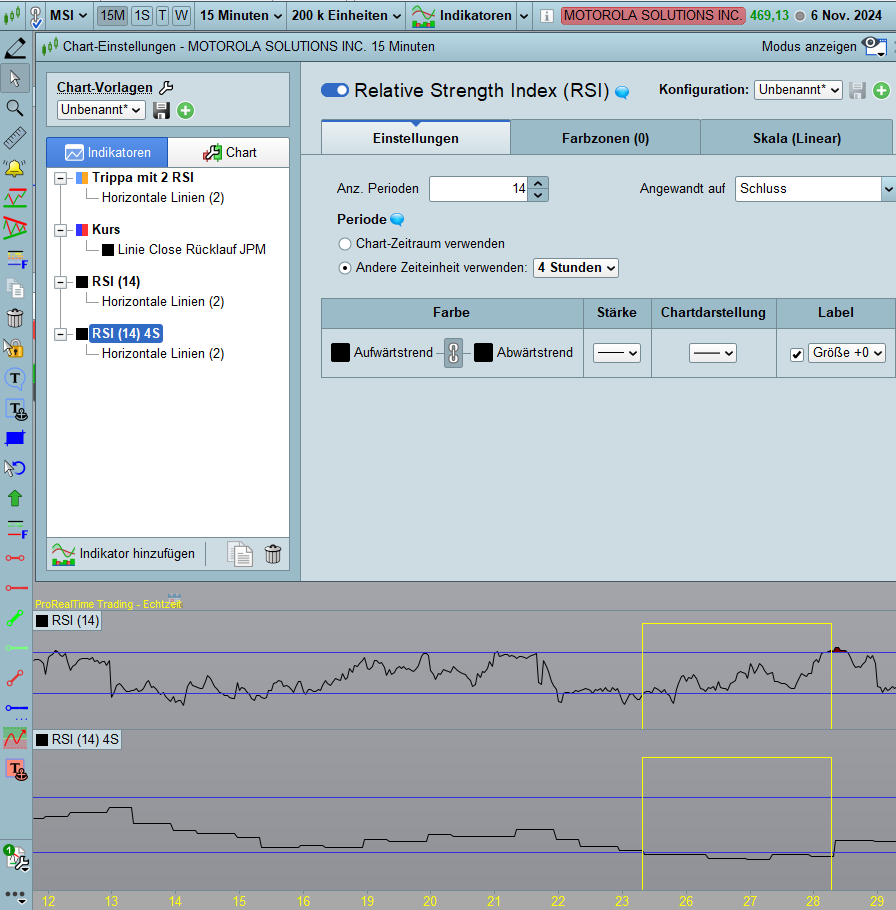Select 'Chart-Zeitraum verwenden' radio button

point(346,243)
